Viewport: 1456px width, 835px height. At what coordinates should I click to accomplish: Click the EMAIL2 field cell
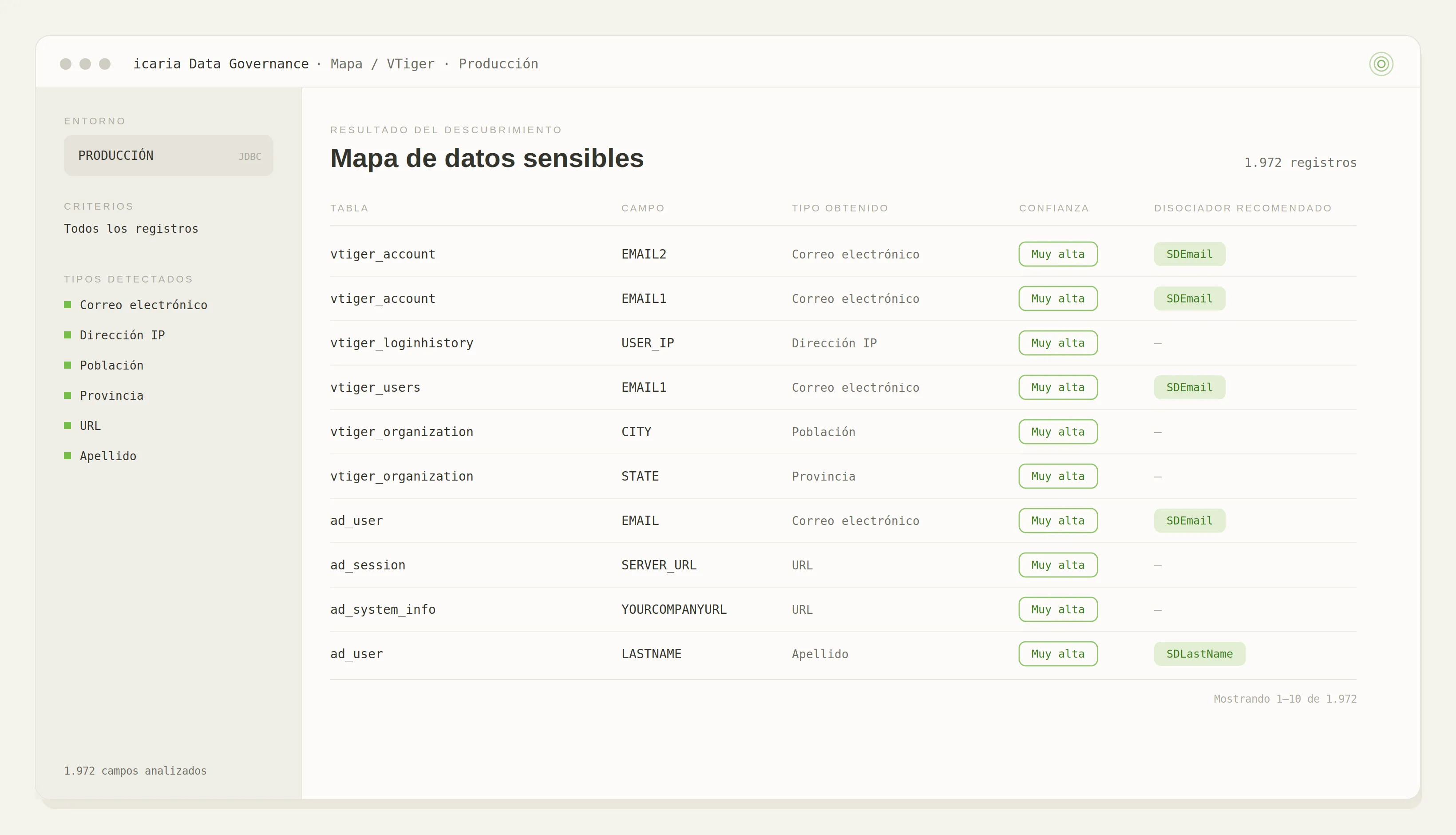(x=644, y=254)
